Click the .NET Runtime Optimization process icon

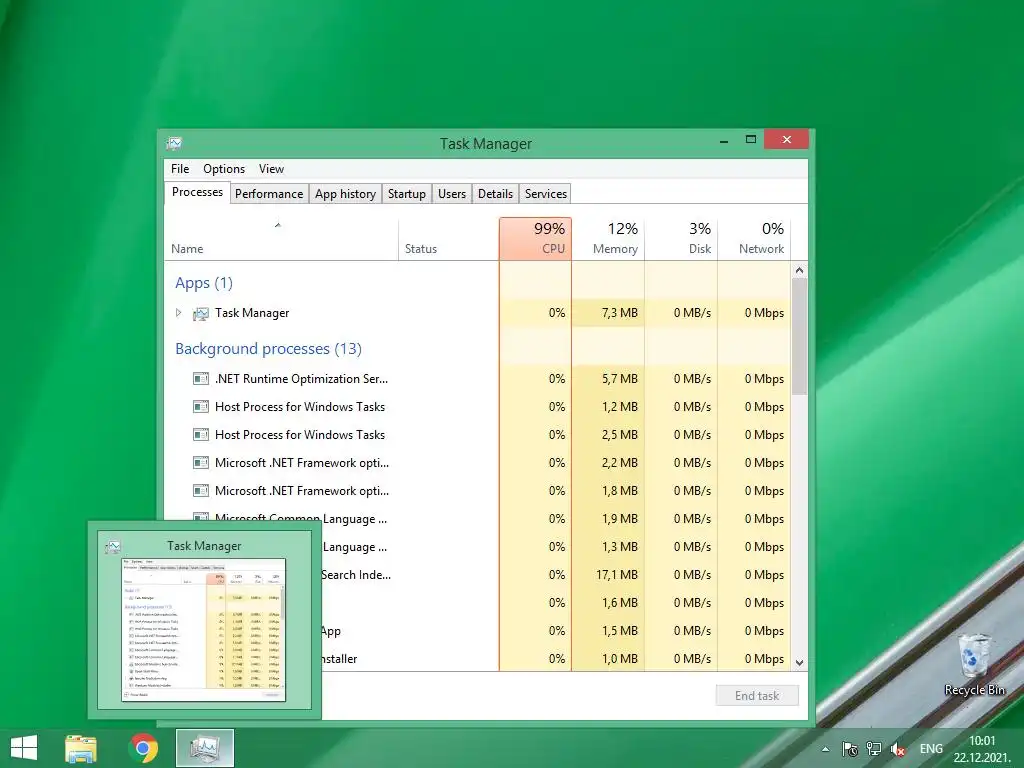pos(200,379)
